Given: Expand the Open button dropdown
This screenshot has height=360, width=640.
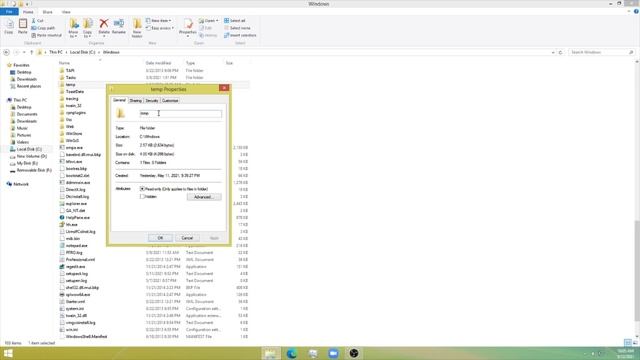Looking at the screenshot, I should [x=217, y=21].
